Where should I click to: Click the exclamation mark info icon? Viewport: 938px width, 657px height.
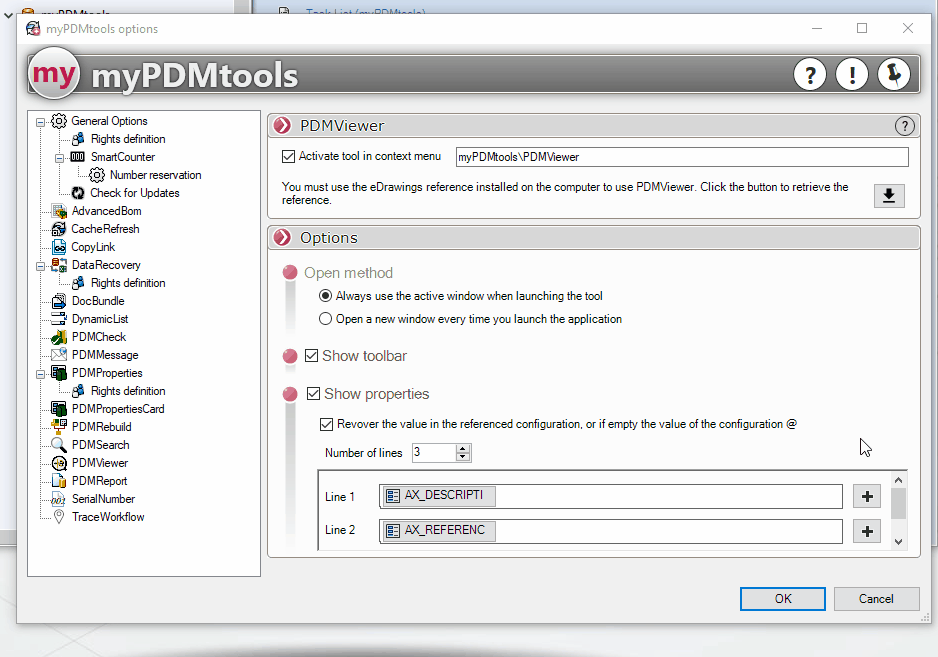click(852, 74)
